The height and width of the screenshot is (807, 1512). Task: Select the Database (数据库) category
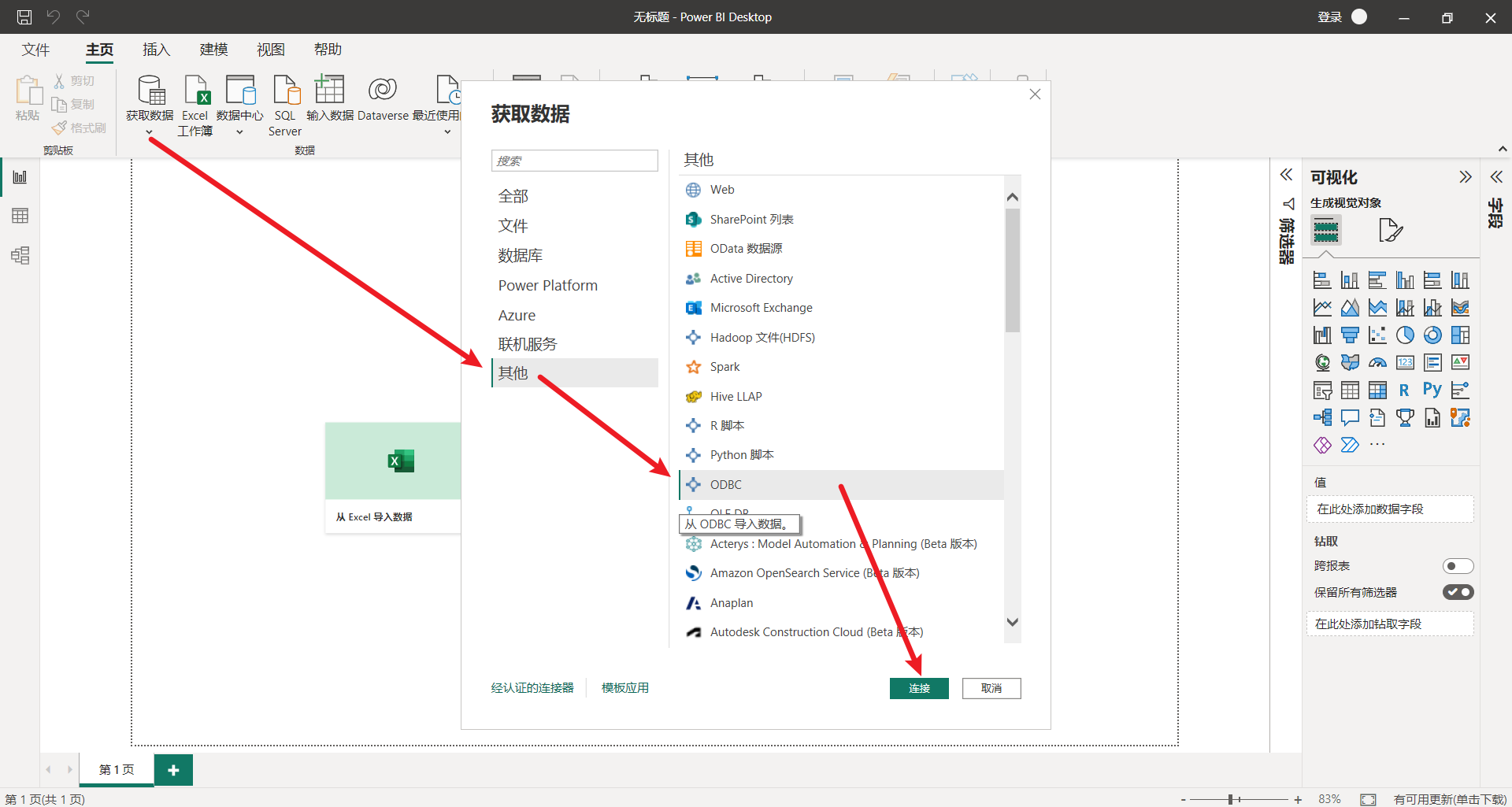520,256
